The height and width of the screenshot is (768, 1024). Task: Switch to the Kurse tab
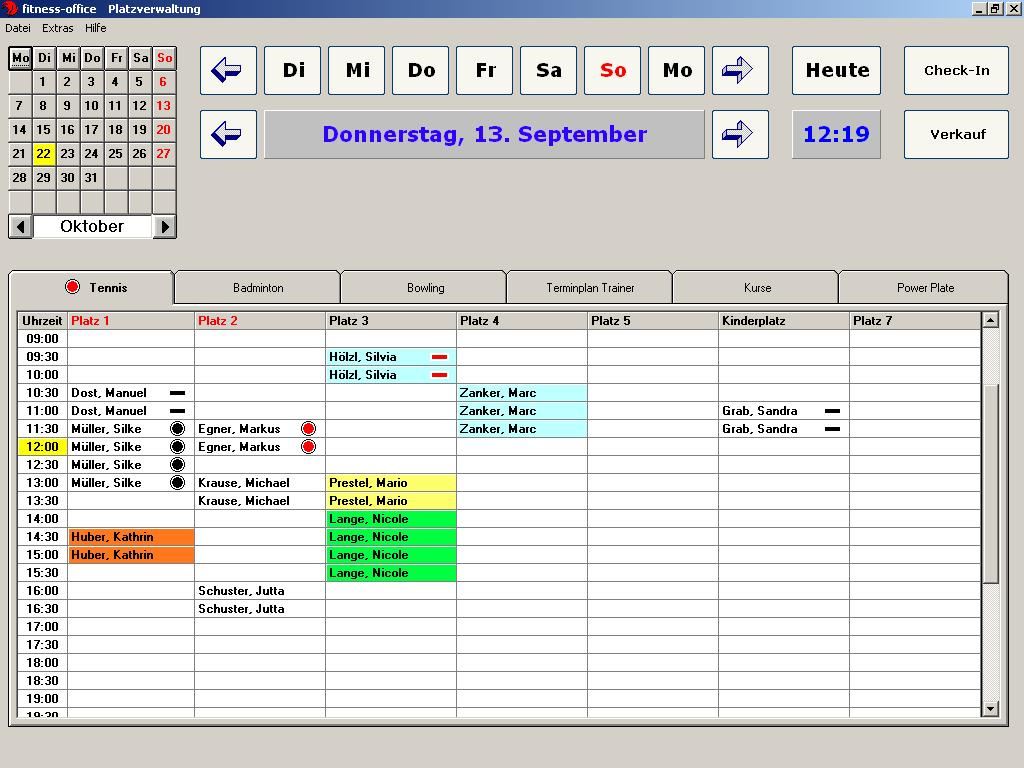[756, 288]
